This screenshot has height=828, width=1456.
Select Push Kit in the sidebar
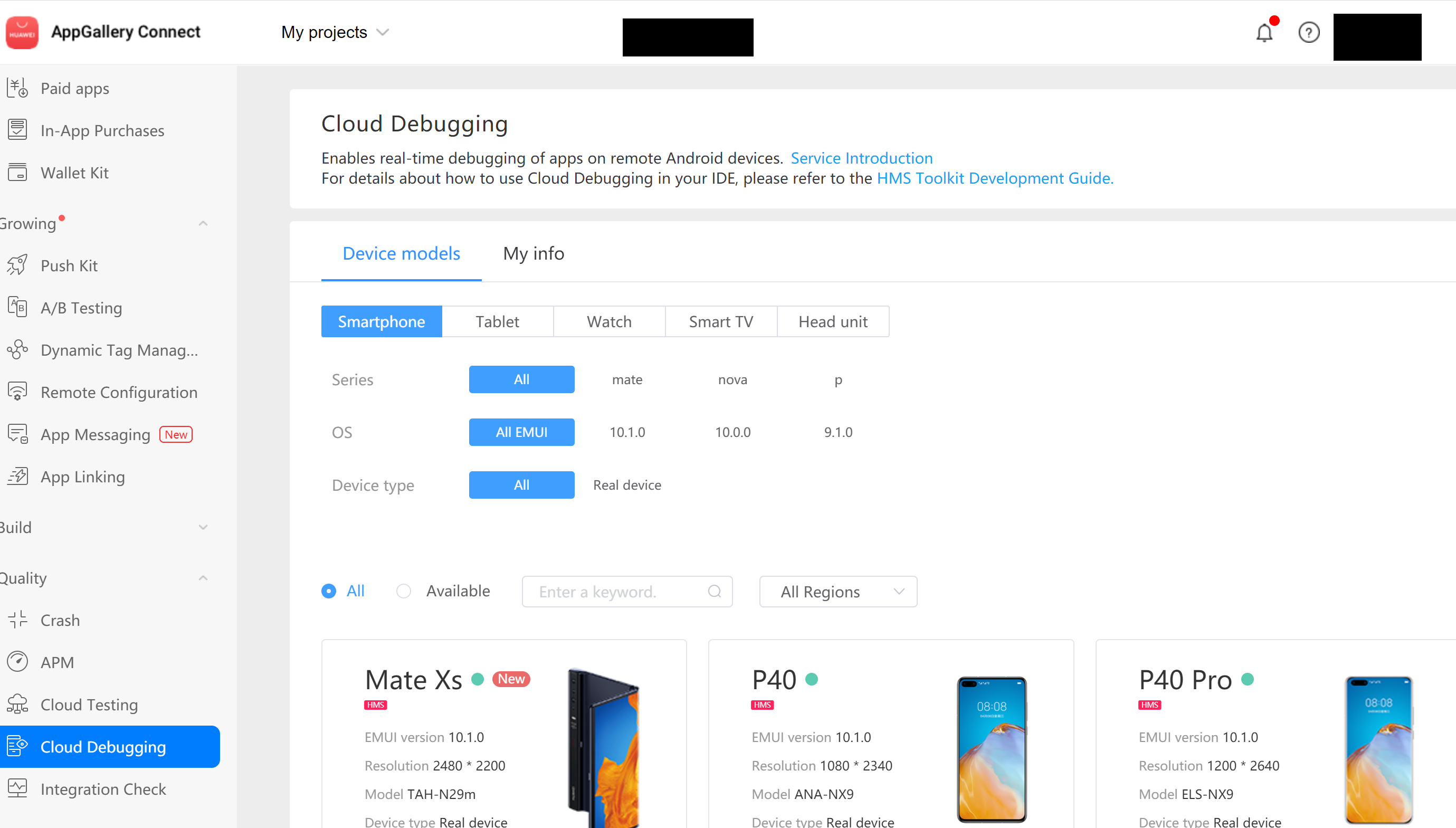(69, 265)
